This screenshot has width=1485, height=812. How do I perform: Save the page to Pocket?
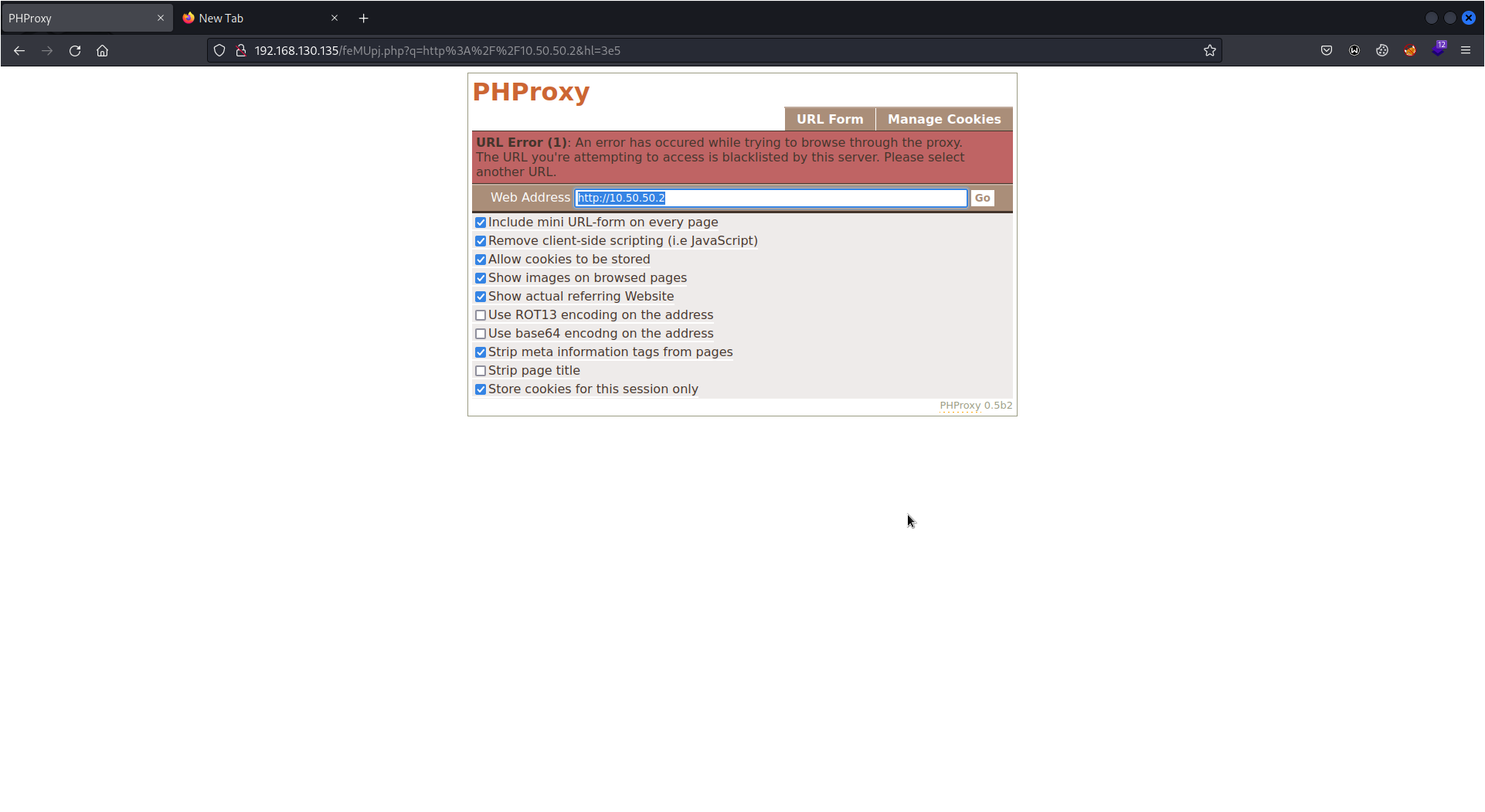click(x=1327, y=50)
